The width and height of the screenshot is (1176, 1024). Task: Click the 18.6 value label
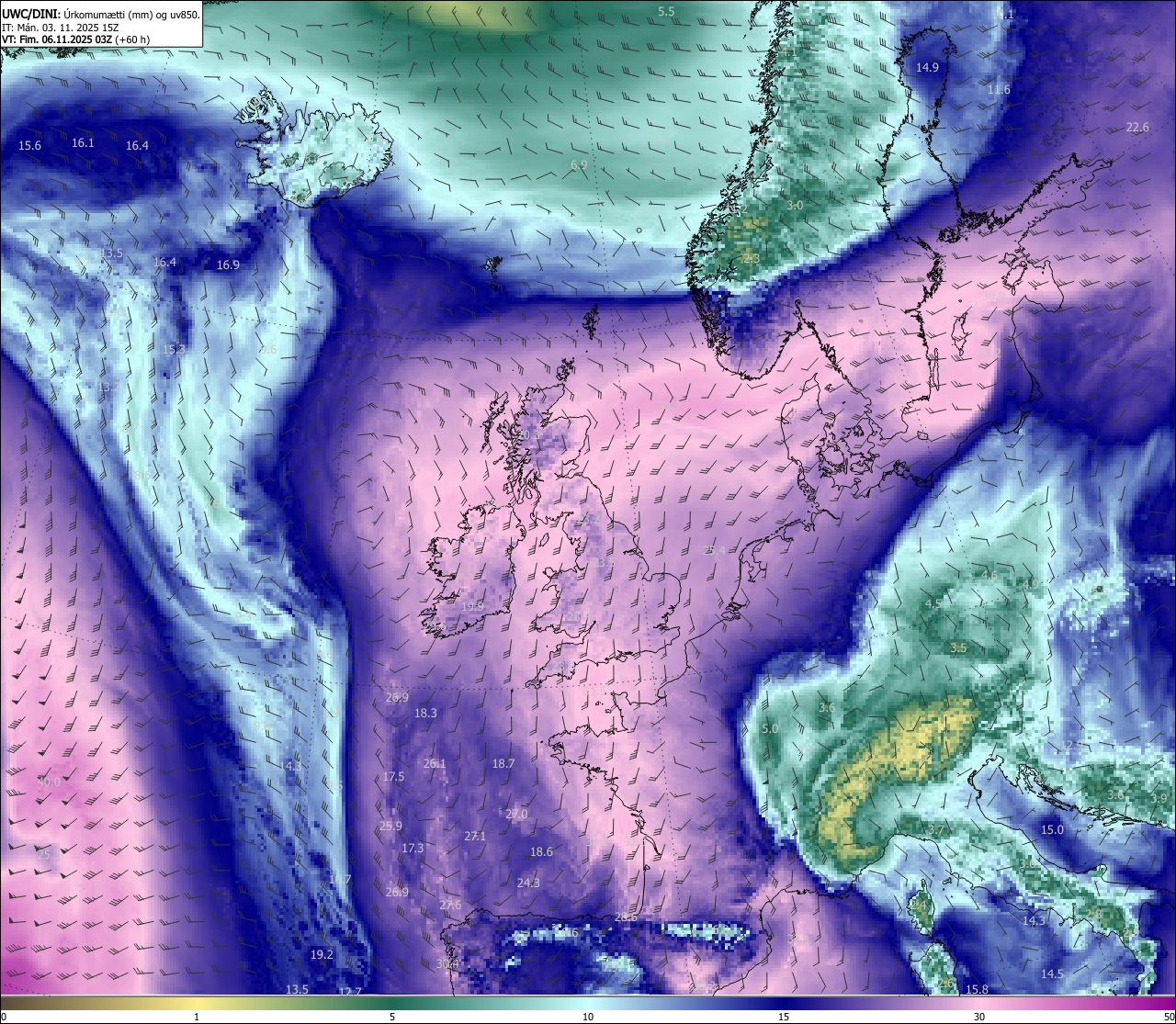click(x=542, y=852)
